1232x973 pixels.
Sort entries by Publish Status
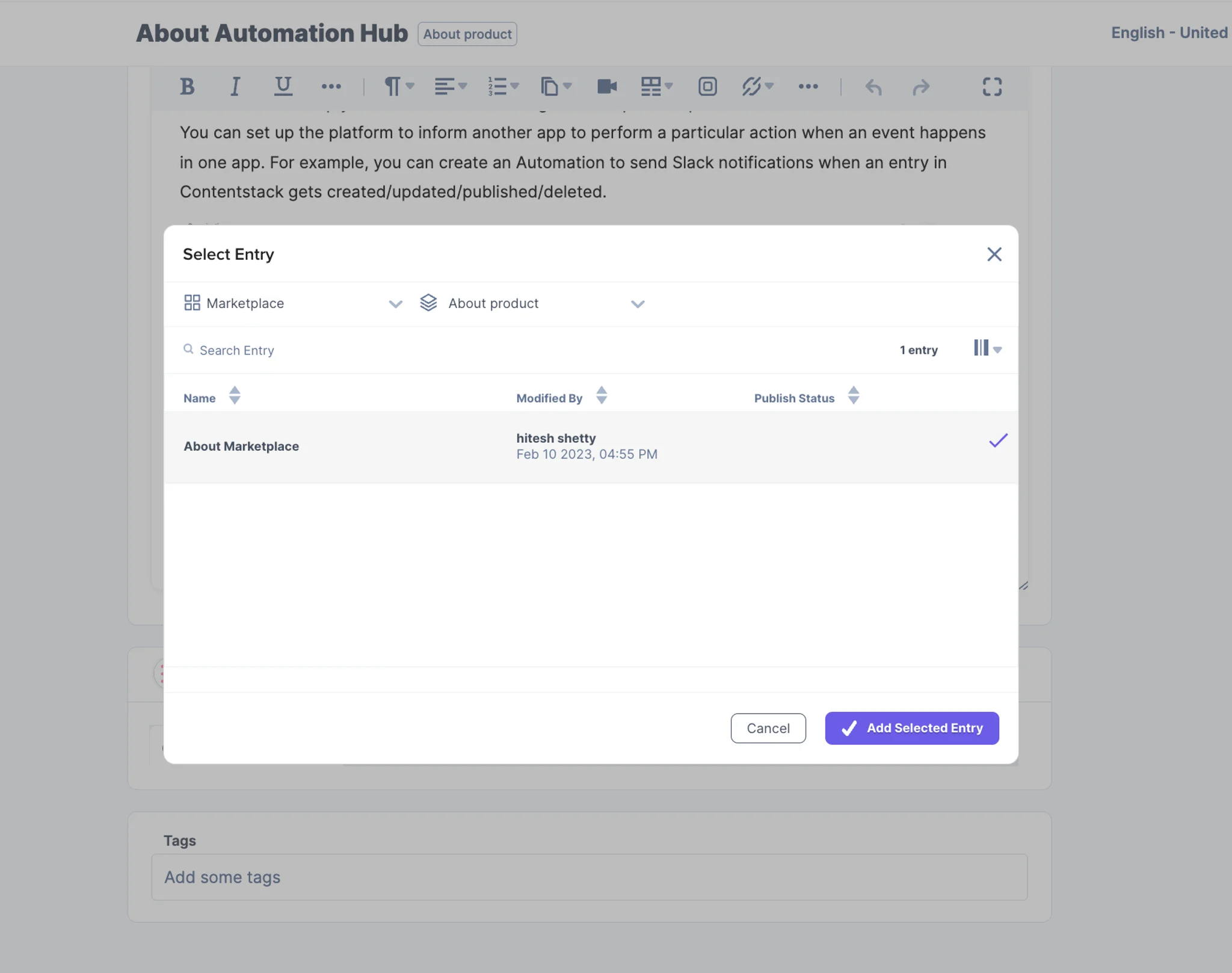click(x=853, y=396)
